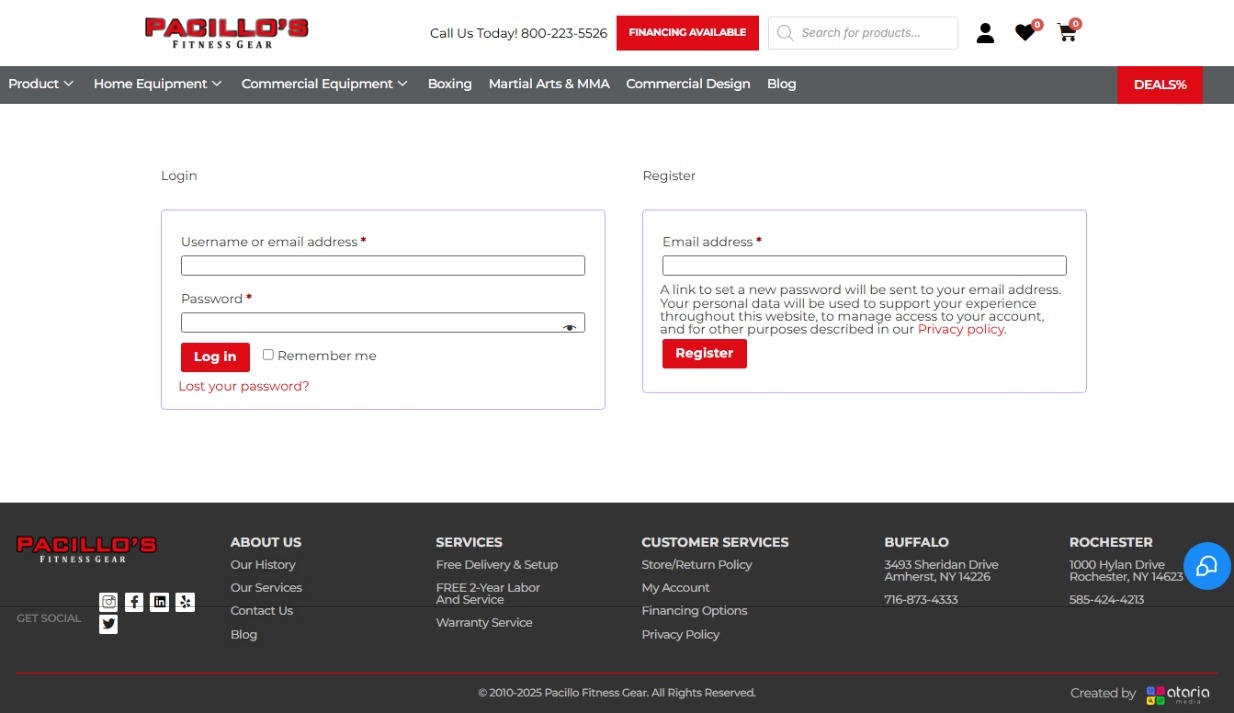Focus the Register email address field
Image resolution: width=1234 pixels, height=713 pixels.
pos(864,265)
